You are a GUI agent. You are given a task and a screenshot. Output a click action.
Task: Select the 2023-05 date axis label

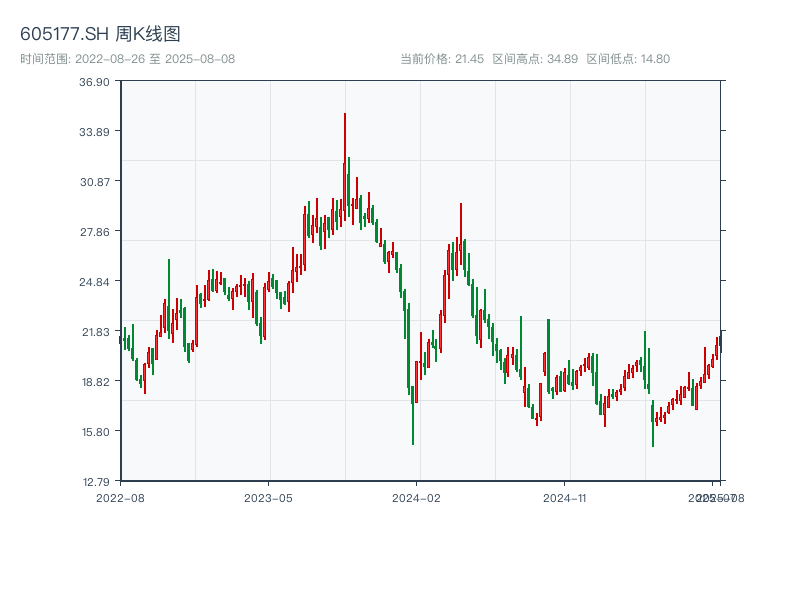tap(268, 497)
